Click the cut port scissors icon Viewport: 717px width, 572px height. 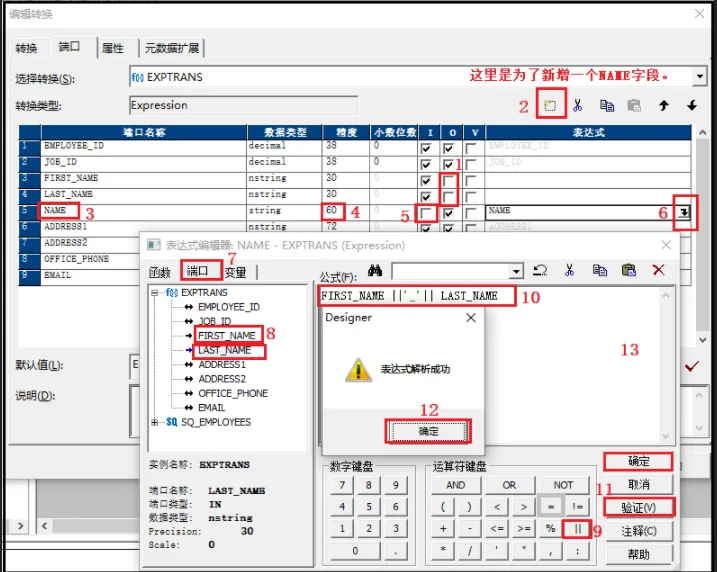578,106
